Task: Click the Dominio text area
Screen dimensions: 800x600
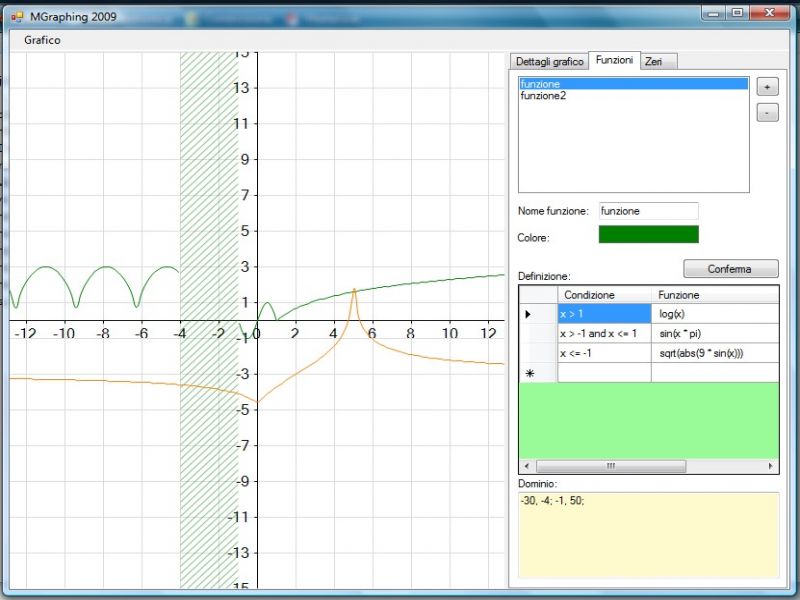Action: click(648, 535)
